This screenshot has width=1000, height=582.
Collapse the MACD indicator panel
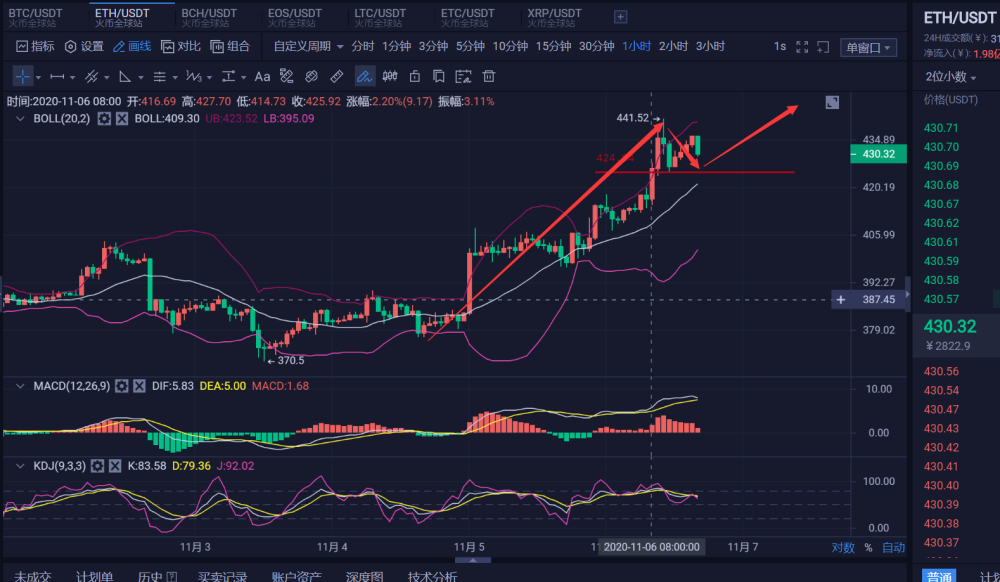coord(20,386)
